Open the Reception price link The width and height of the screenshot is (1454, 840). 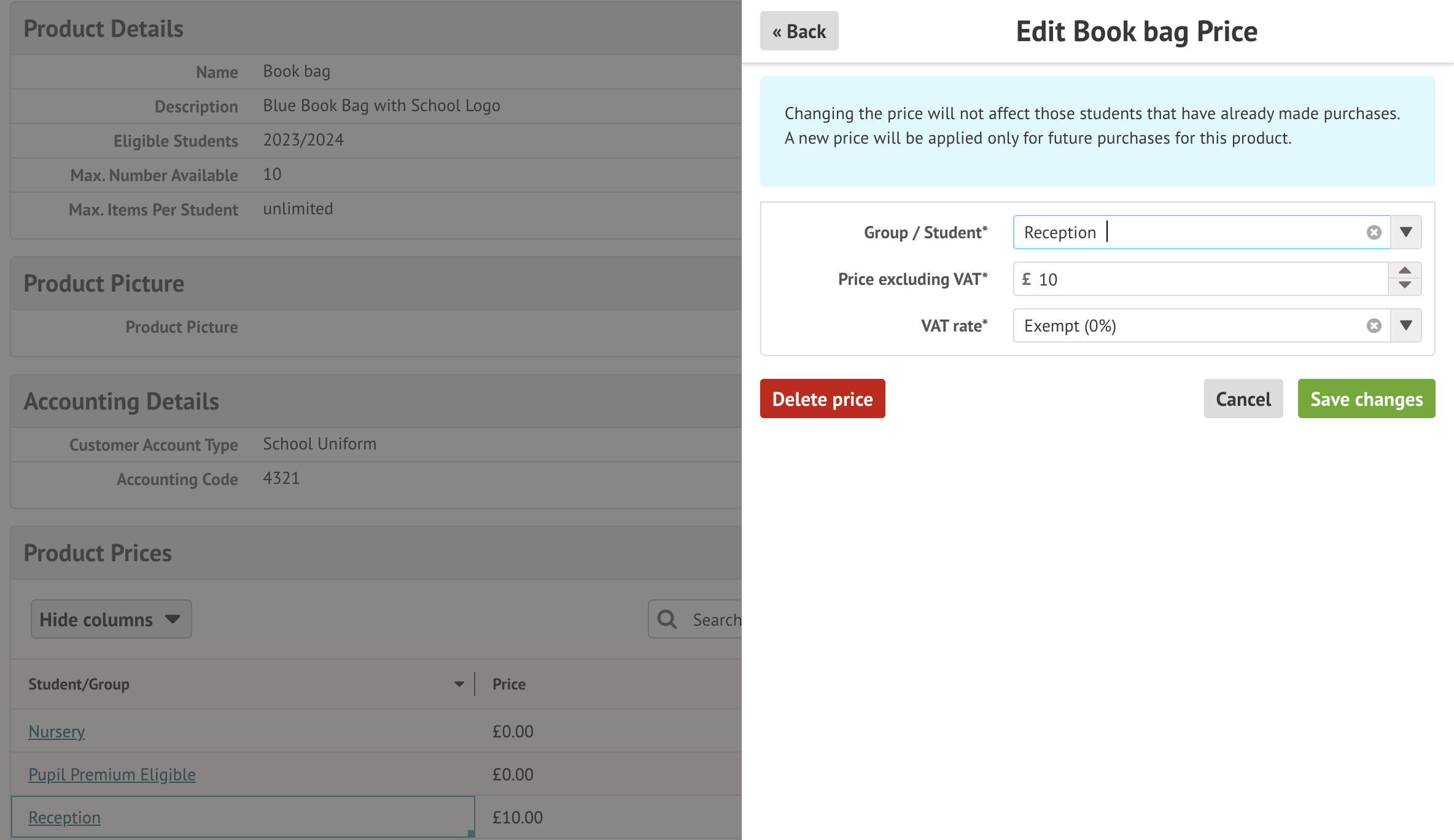64,817
